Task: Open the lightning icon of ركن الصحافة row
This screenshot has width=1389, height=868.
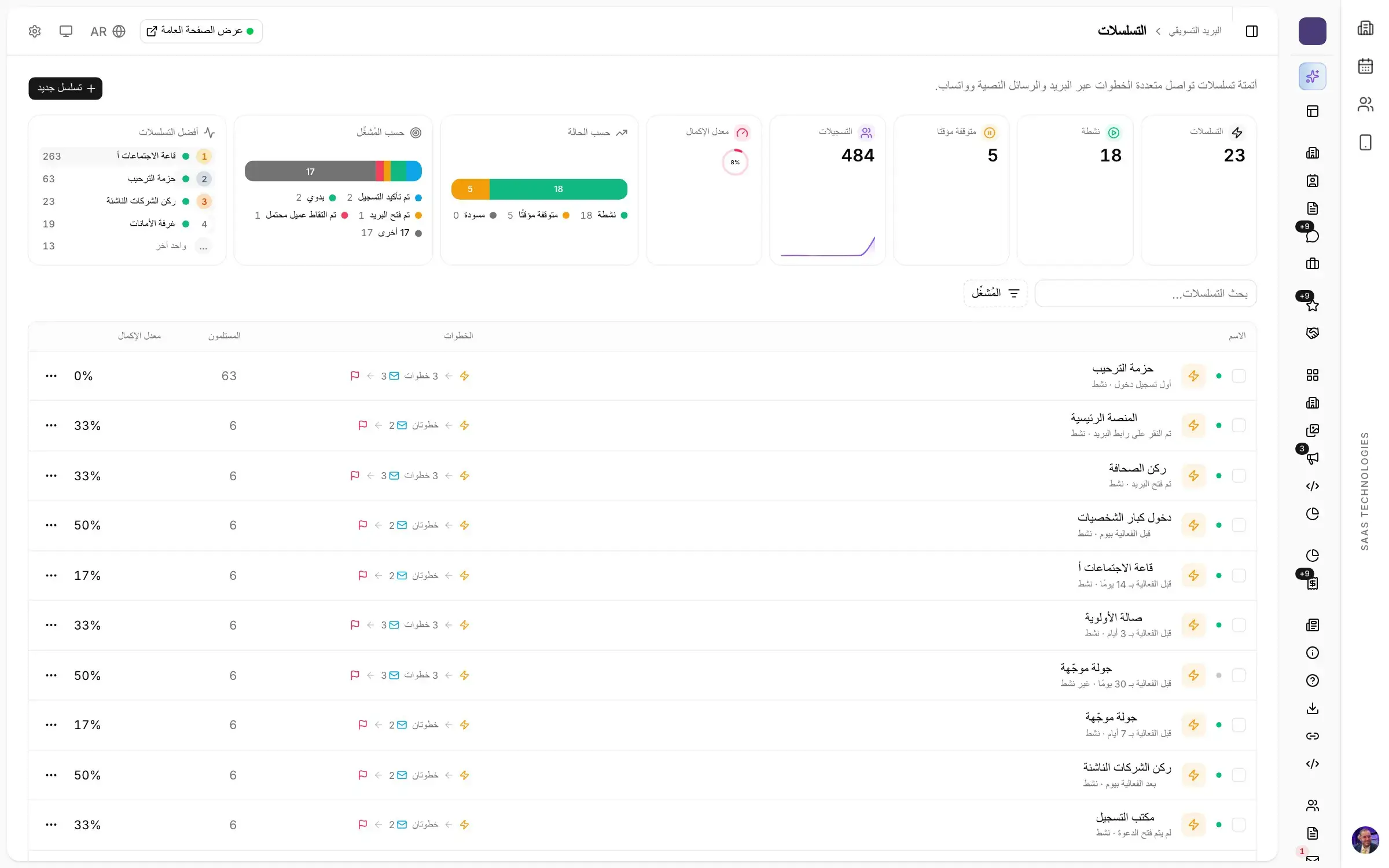Action: tap(1193, 476)
